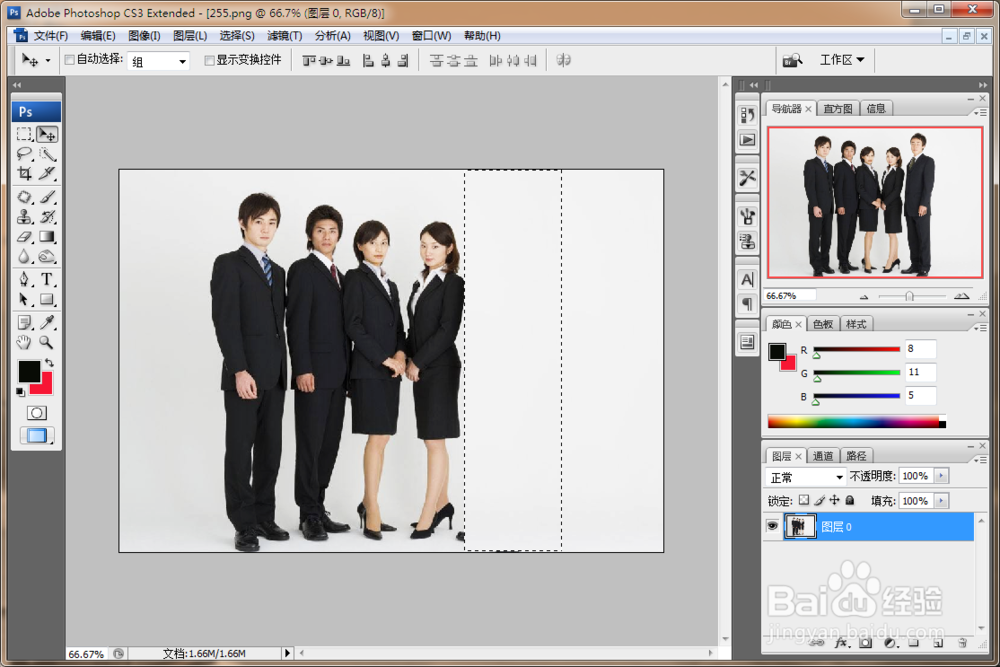Select the Blur tool

pos(24,256)
